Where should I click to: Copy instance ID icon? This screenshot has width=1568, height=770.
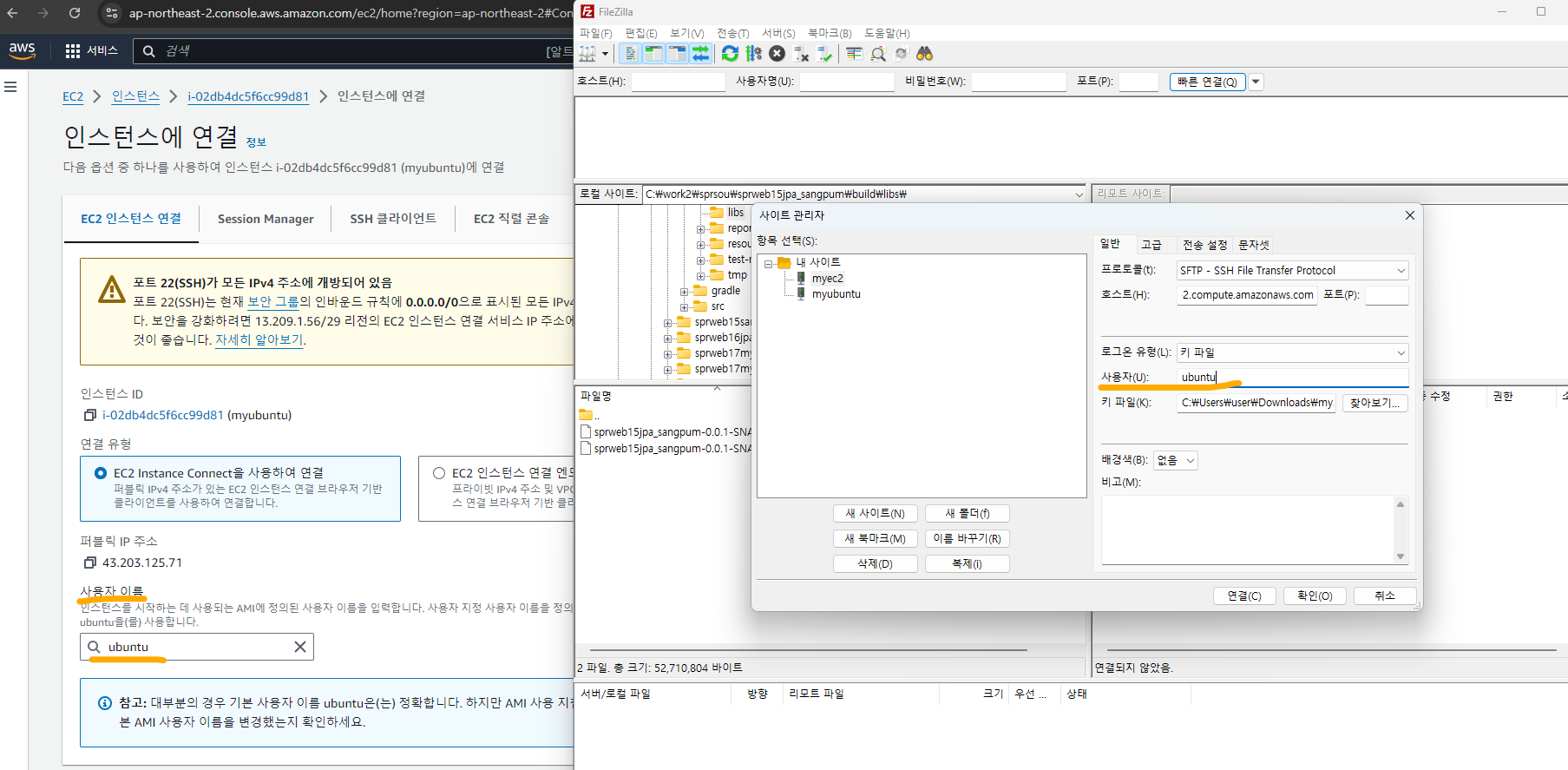89,416
